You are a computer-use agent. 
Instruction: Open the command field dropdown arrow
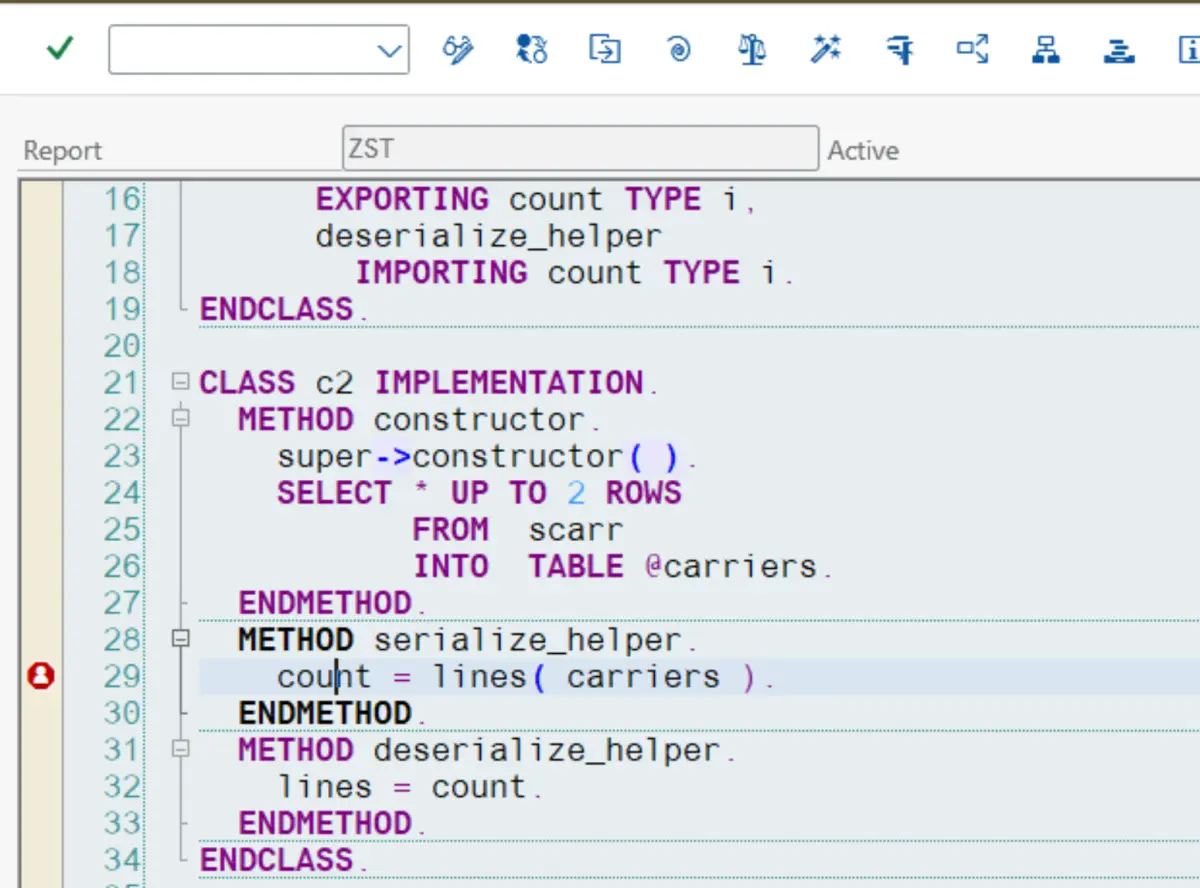[391, 49]
